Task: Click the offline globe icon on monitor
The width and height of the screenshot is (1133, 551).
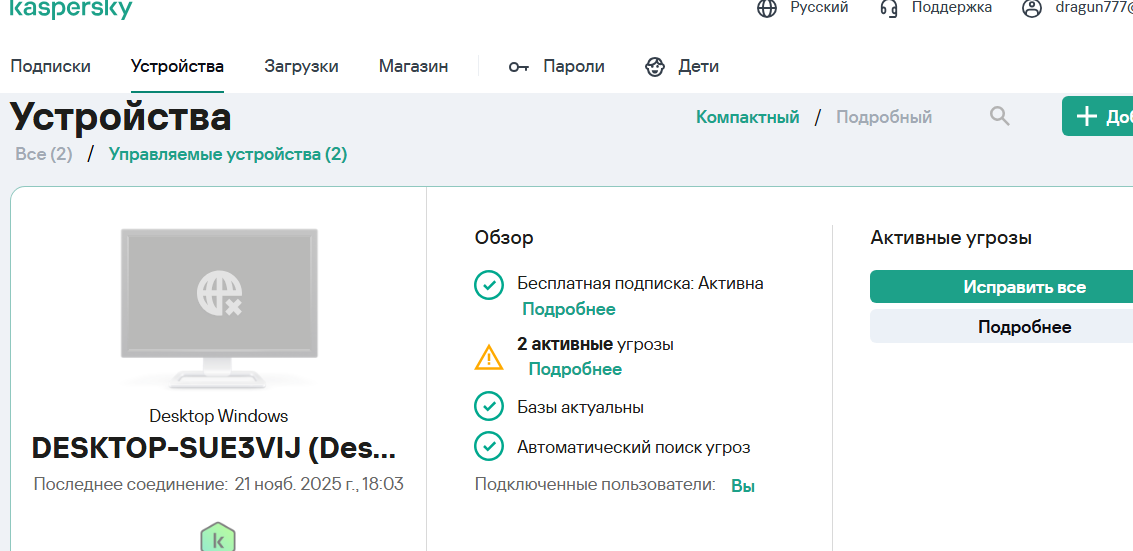Action: pos(219,292)
